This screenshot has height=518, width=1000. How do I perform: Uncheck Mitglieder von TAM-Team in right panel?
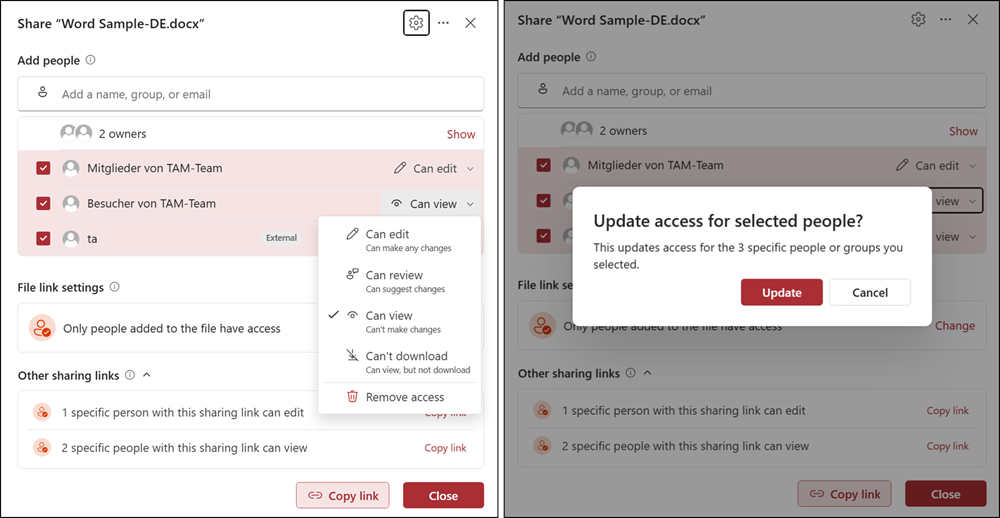coord(543,165)
